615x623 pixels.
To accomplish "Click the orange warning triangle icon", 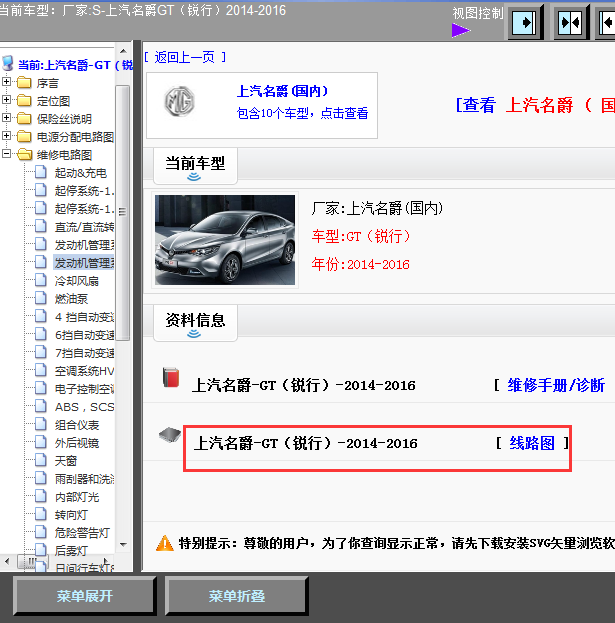I will 164,543.
